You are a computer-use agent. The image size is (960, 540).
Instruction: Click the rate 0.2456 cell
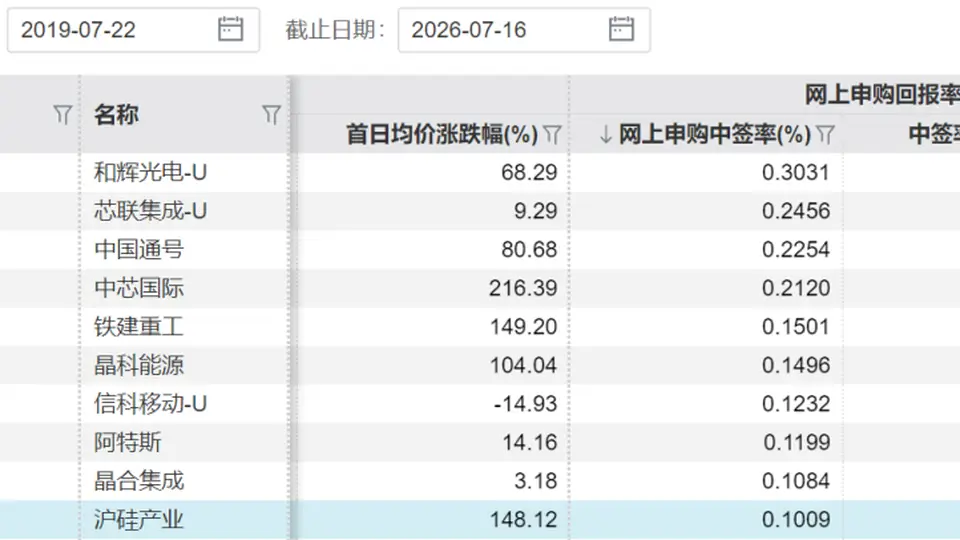tap(796, 211)
